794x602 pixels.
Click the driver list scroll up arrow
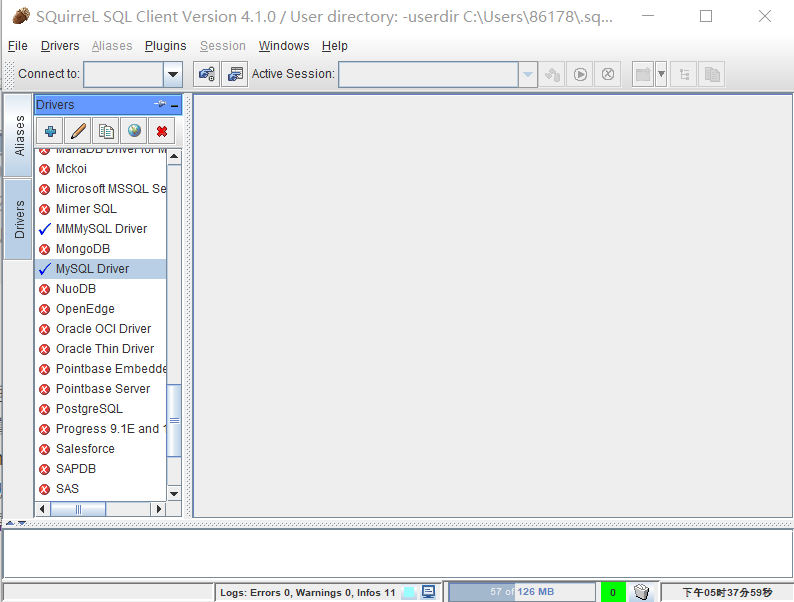pyautogui.click(x=174, y=156)
